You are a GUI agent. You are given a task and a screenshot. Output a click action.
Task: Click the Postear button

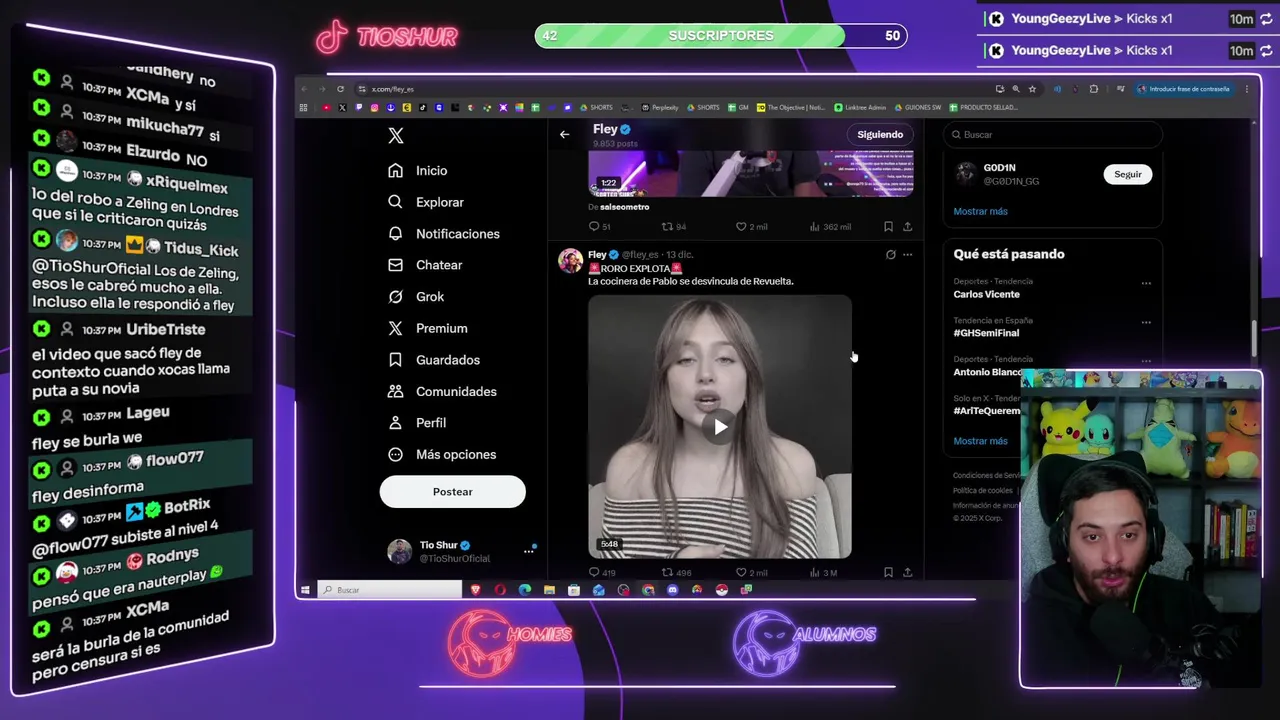[x=452, y=492]
